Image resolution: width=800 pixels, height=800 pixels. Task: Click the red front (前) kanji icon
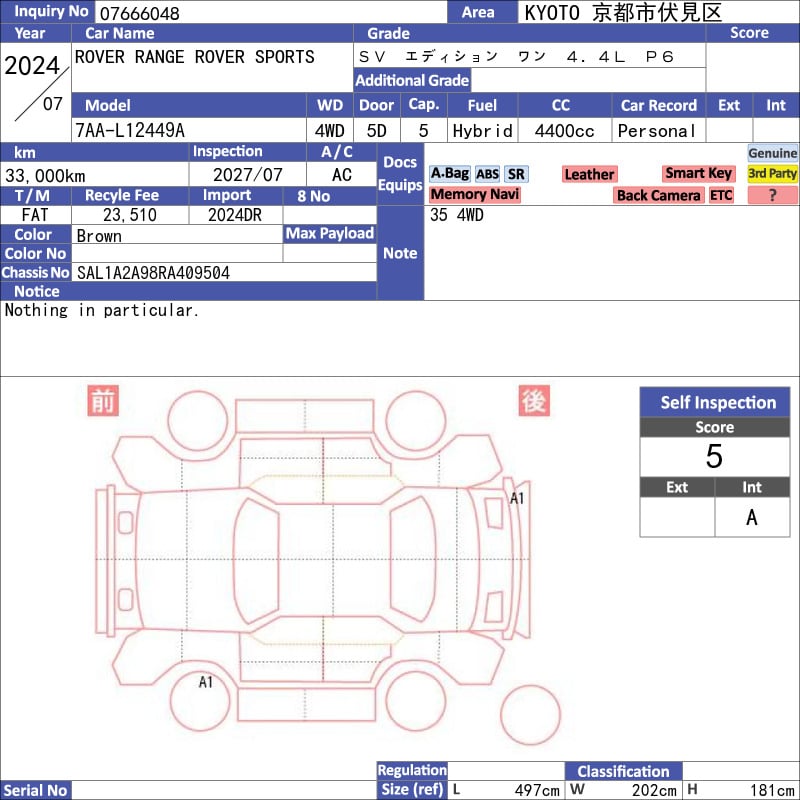[x=103, y=400]
